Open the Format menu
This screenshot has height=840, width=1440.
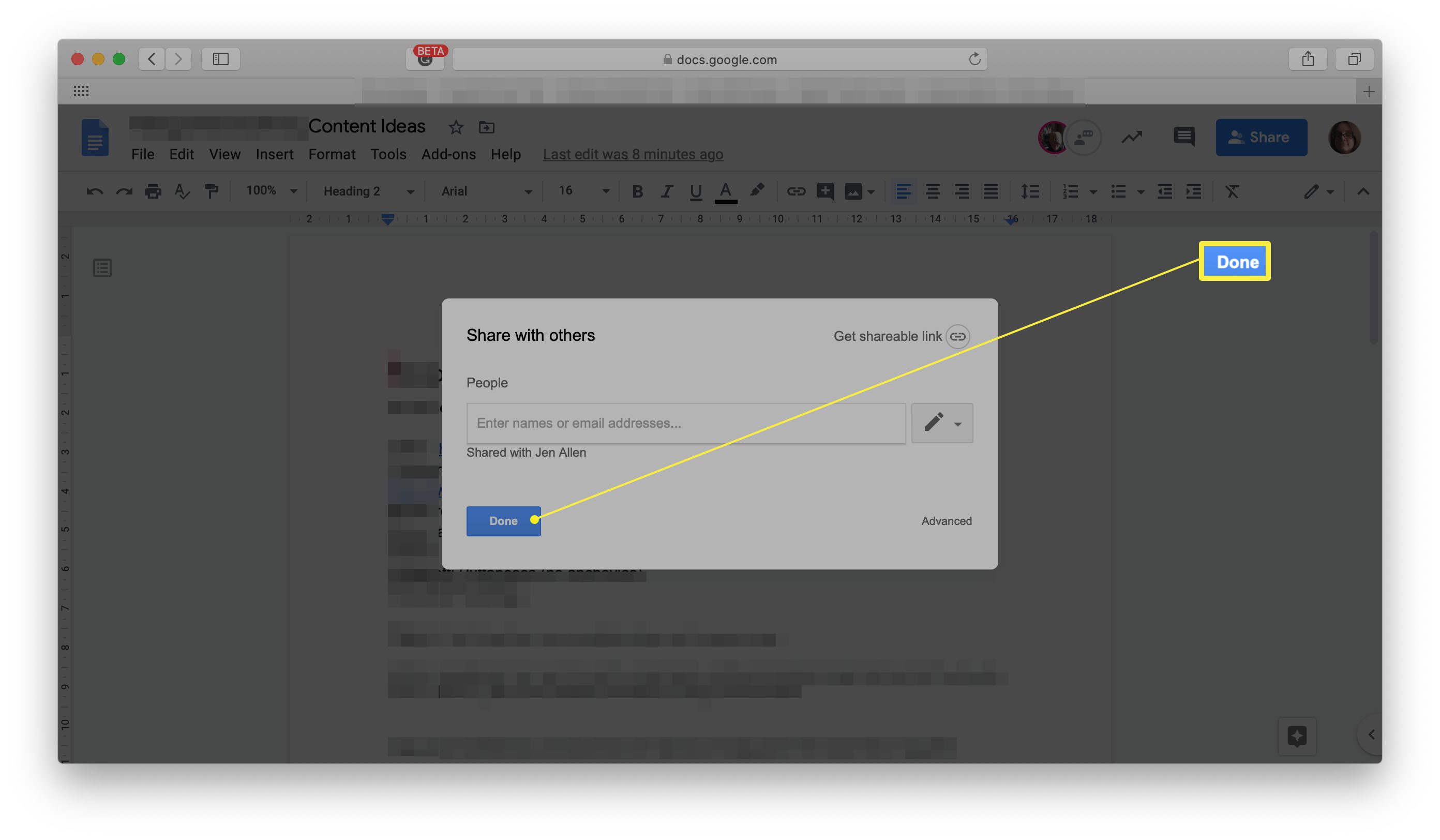pyautogui.click(x=332, y=155)
